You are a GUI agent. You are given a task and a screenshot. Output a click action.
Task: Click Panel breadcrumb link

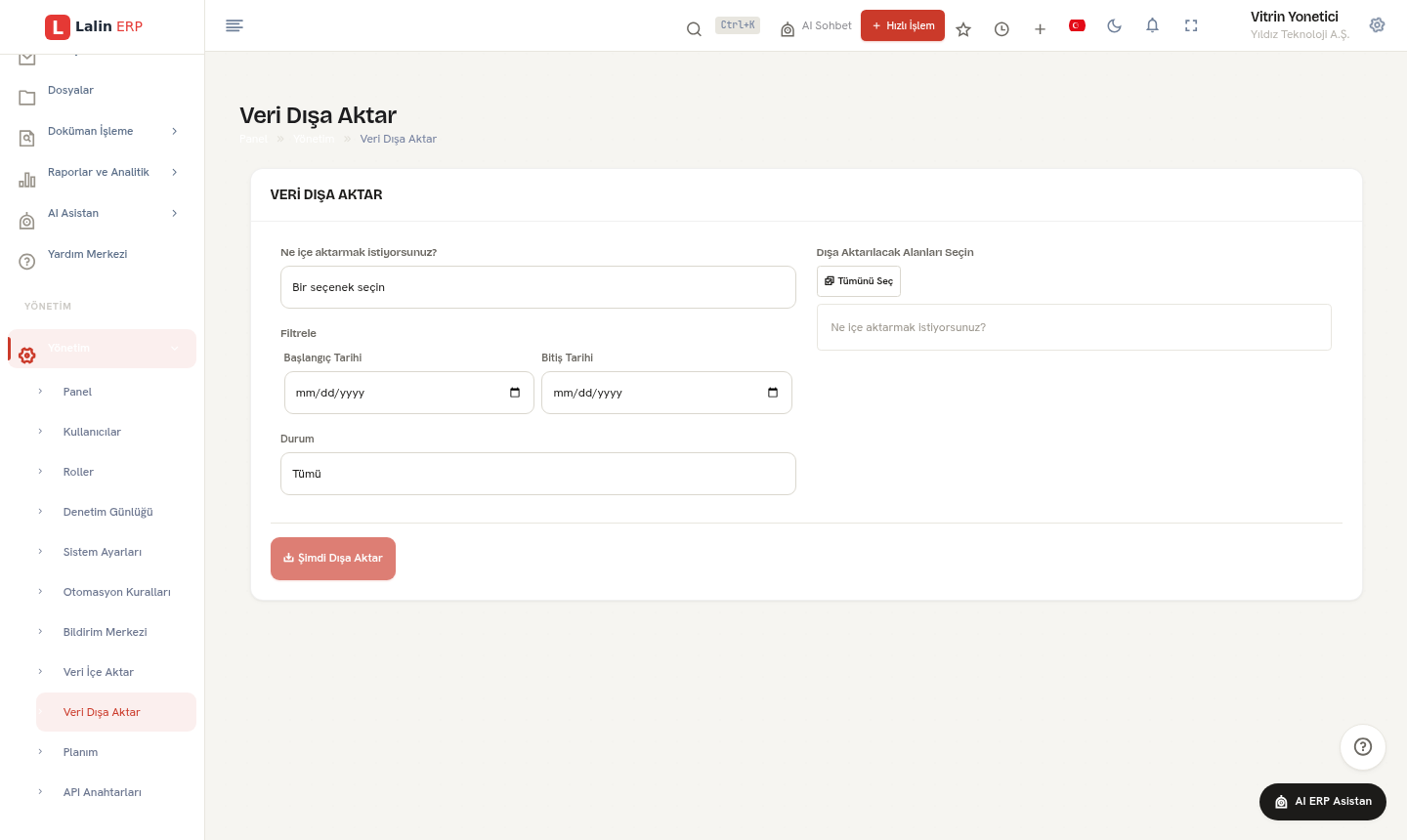pyautogui.click(x=253, y=139)
